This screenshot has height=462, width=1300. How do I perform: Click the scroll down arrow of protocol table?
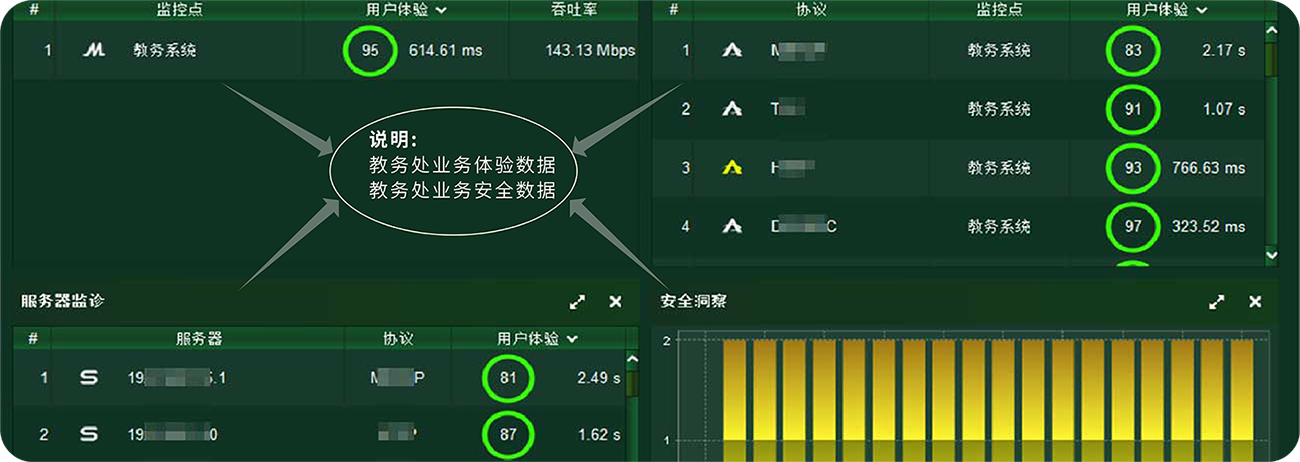point(1271,255)
